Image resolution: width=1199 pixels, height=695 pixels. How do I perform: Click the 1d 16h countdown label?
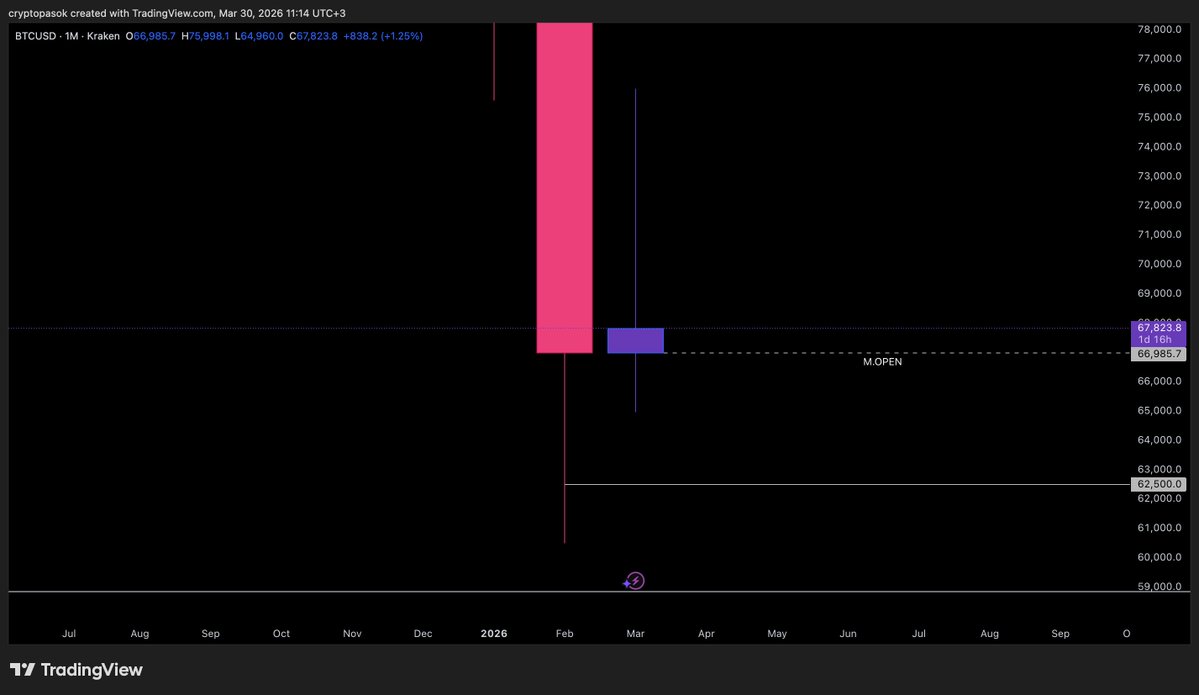coord(1155,339)
